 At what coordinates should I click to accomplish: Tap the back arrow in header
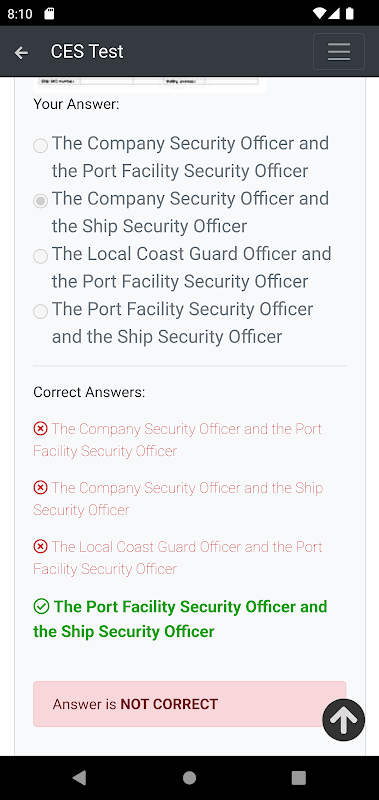coord(21,52)
